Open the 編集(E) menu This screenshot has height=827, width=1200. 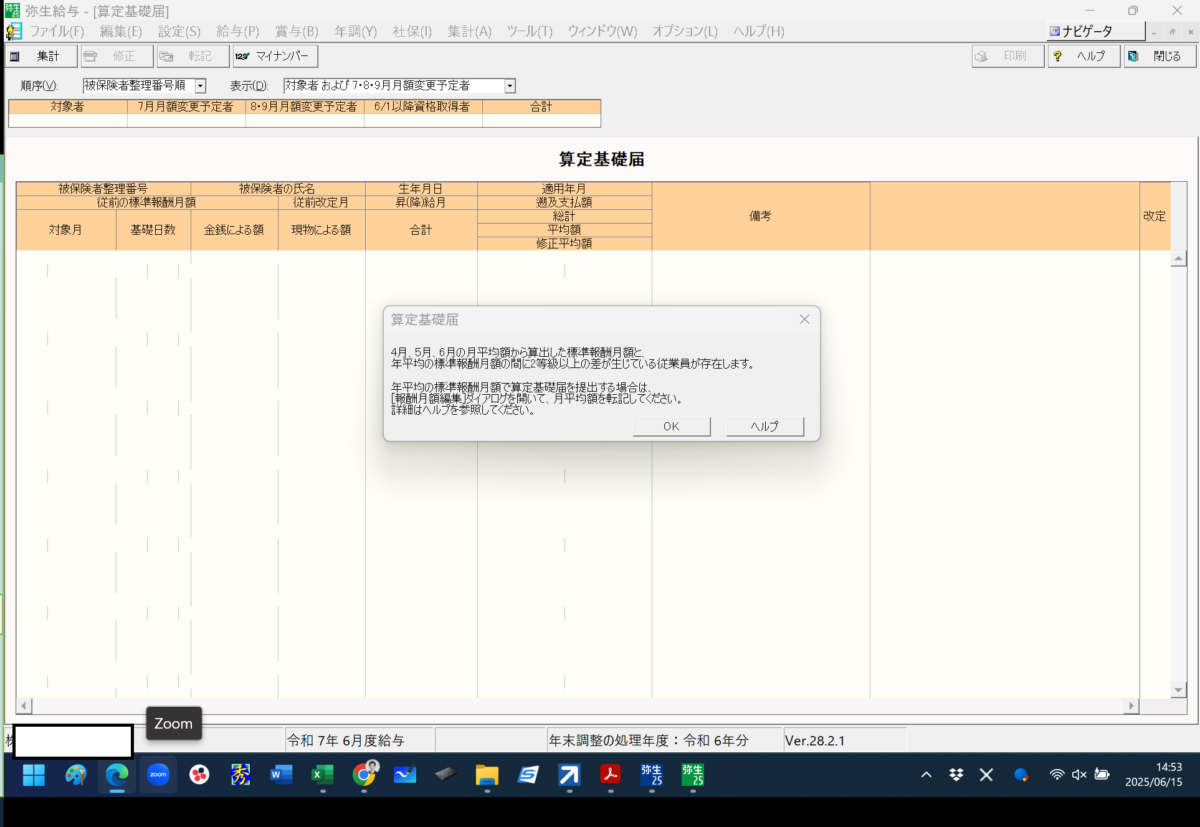coord(121,31)
